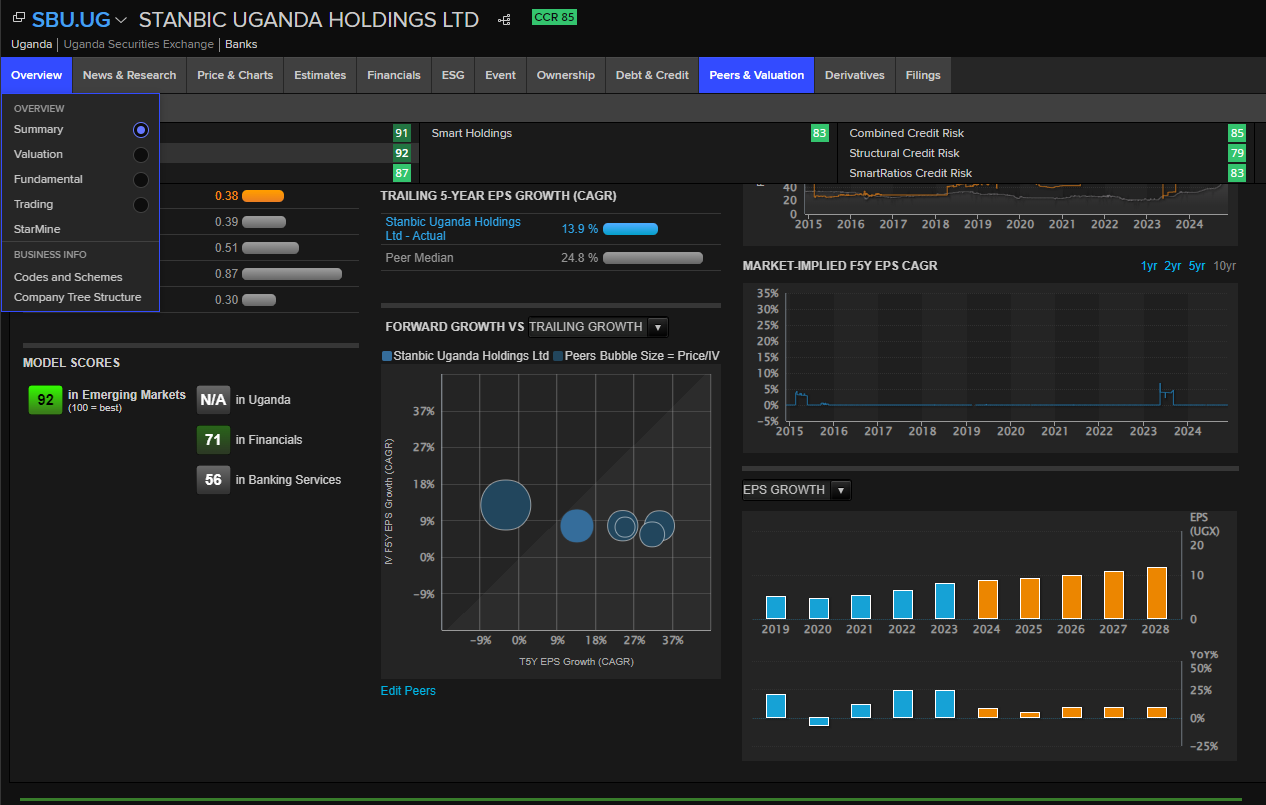Open the Estimates tab
The width and height of the screenshot is (1266, 805).
[320, 75]
